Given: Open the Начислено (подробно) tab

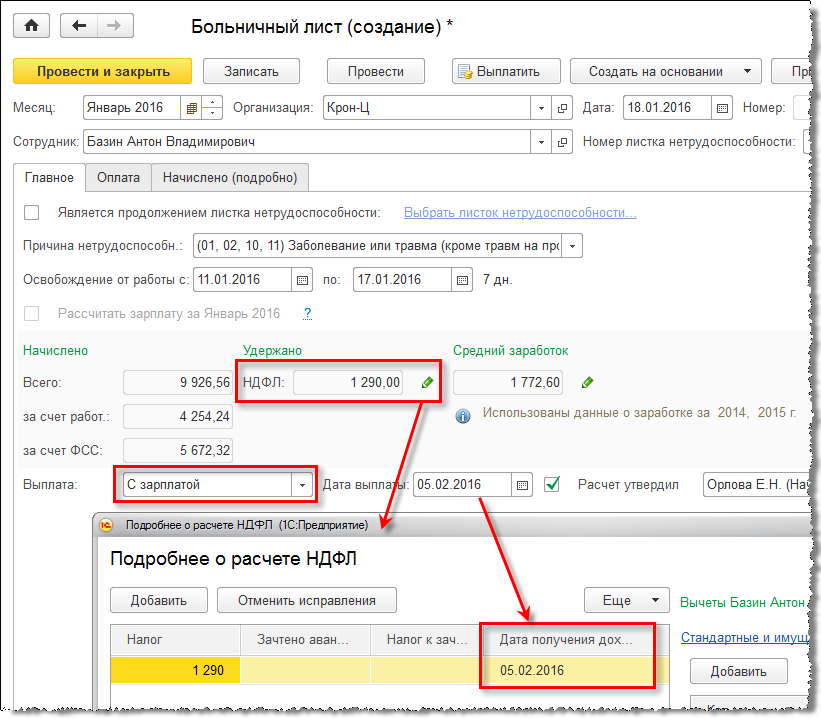Looking at the screenshot, I should click(x=230, y=177).
